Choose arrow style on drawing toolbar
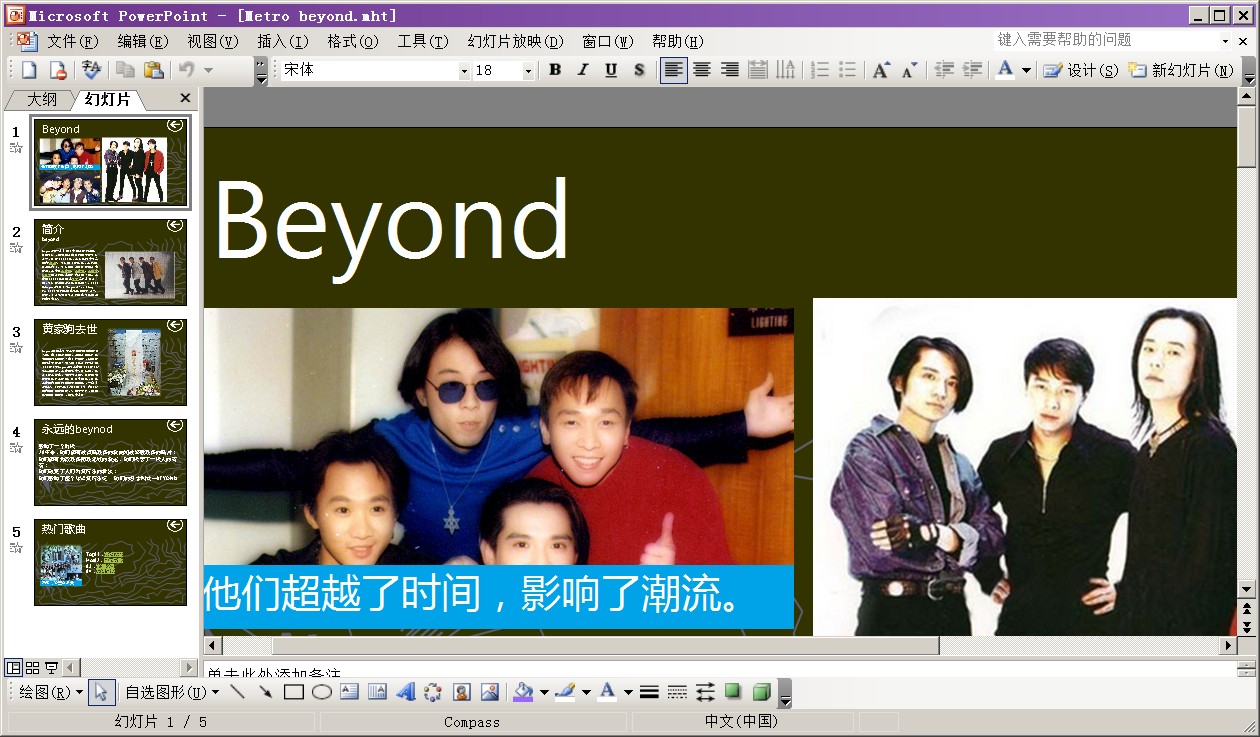Viewport: 1260px width, 737px height. point(705,691)
